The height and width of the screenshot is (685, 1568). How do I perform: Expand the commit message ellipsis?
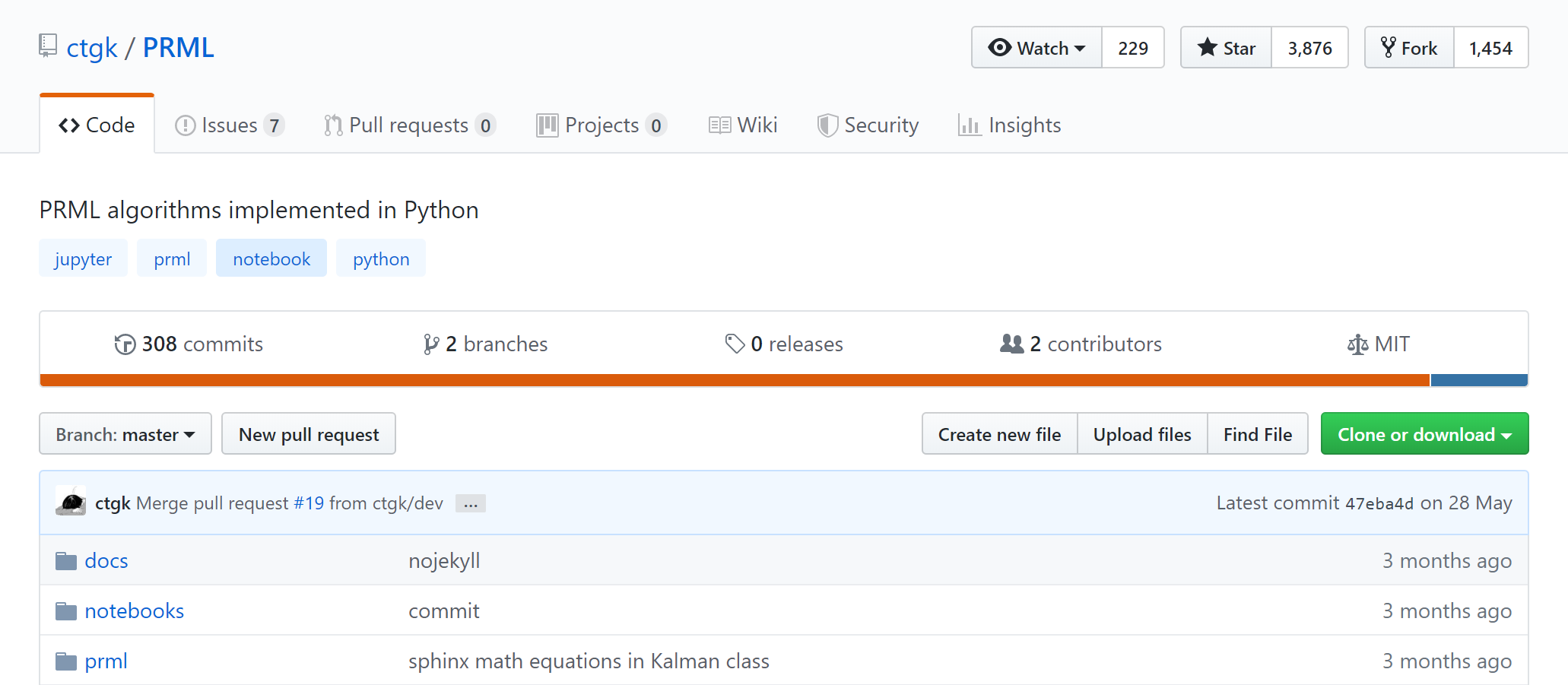(x=471, y=503)
